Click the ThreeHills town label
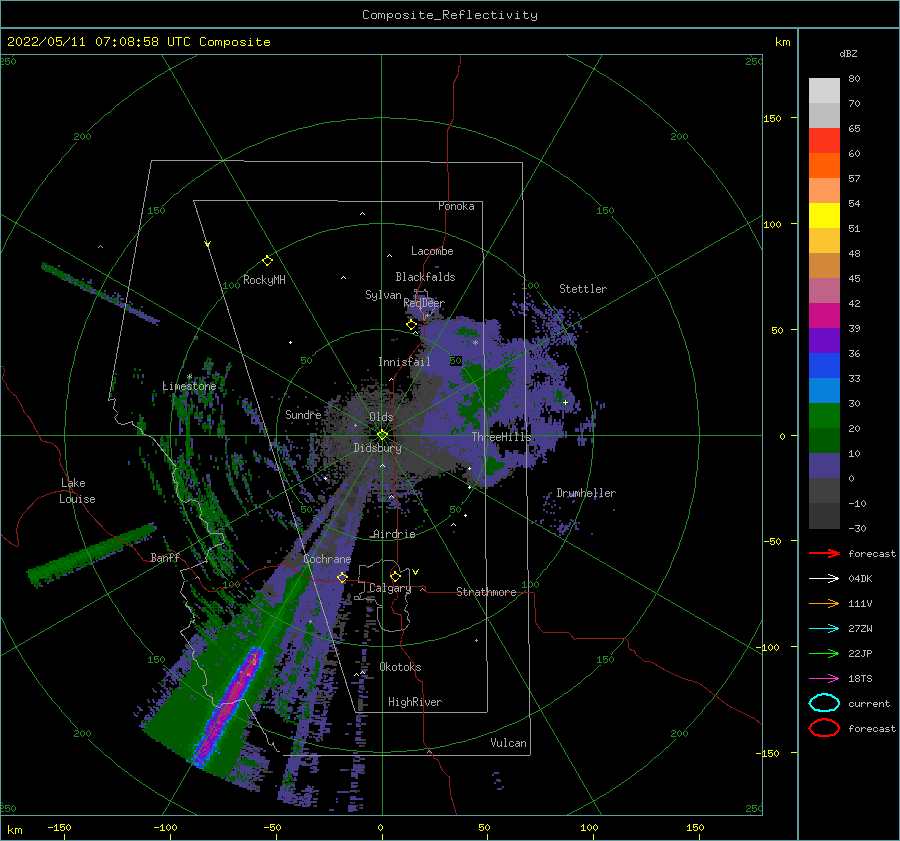Viewport: 900px width, 841px height. pyautogui.click(x=502, y=437)
